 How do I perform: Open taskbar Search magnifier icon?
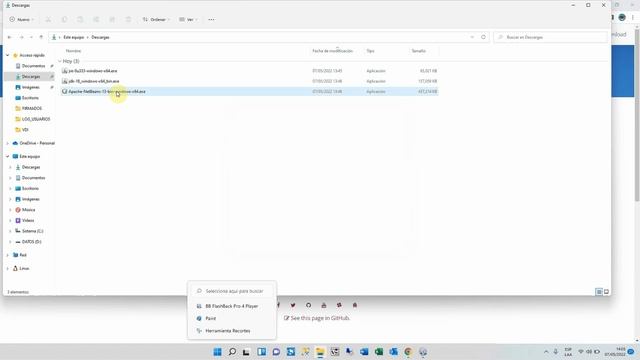click(x=232, y=352)
